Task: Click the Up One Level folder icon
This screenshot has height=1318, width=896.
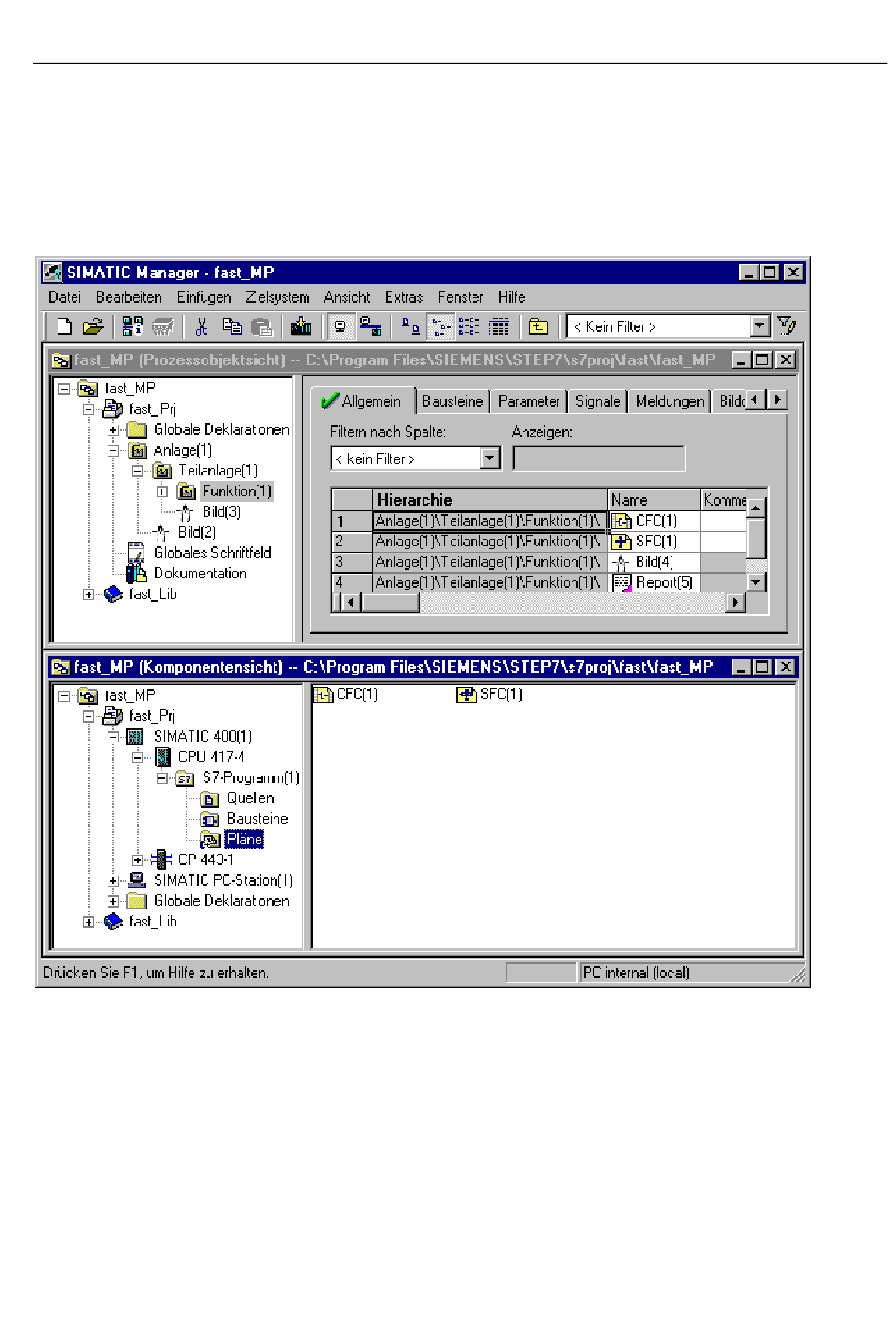Action: (x=539, y=326)
